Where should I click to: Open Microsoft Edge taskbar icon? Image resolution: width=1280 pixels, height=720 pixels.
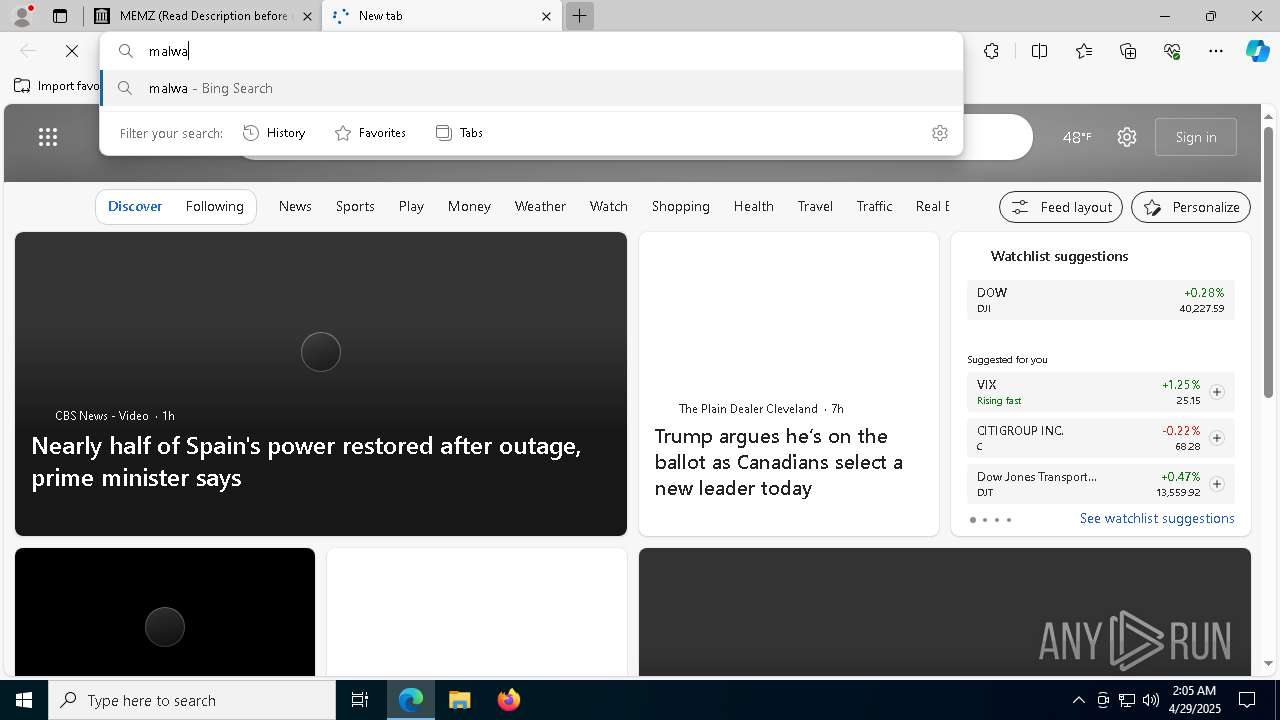[411, 700]
